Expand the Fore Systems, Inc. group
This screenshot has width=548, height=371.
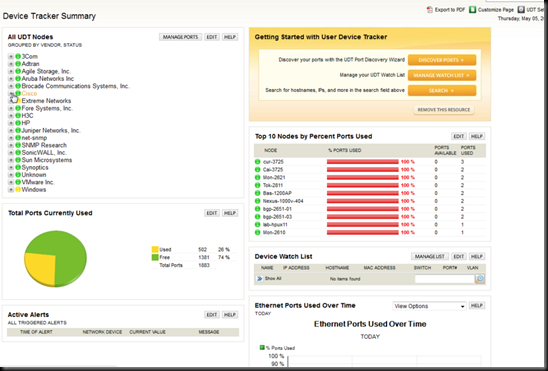coord(11,108)
